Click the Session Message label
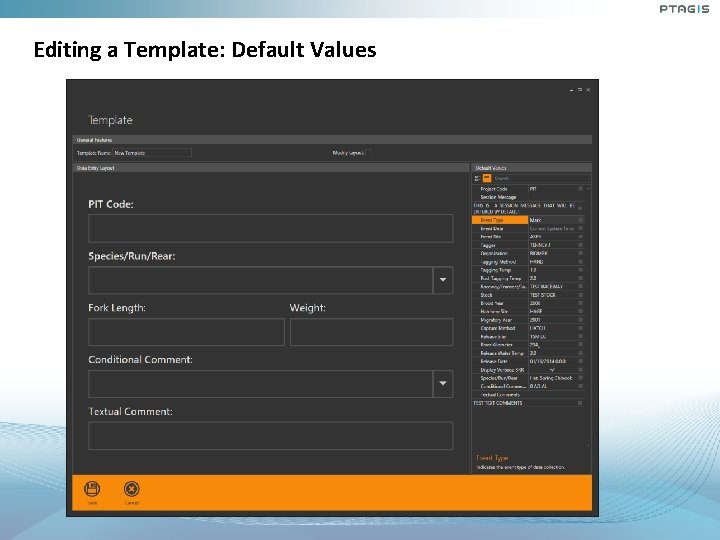Screen dimensions: 720x540 click(498, 197)
